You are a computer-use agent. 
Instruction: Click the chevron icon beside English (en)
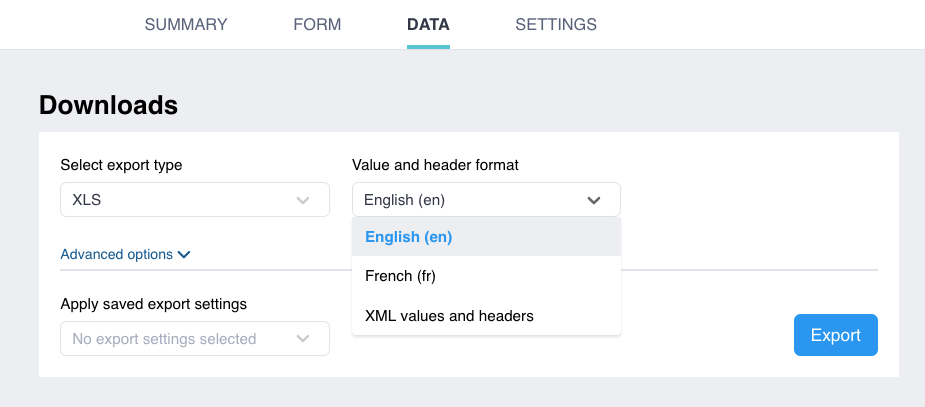point(594,200)
